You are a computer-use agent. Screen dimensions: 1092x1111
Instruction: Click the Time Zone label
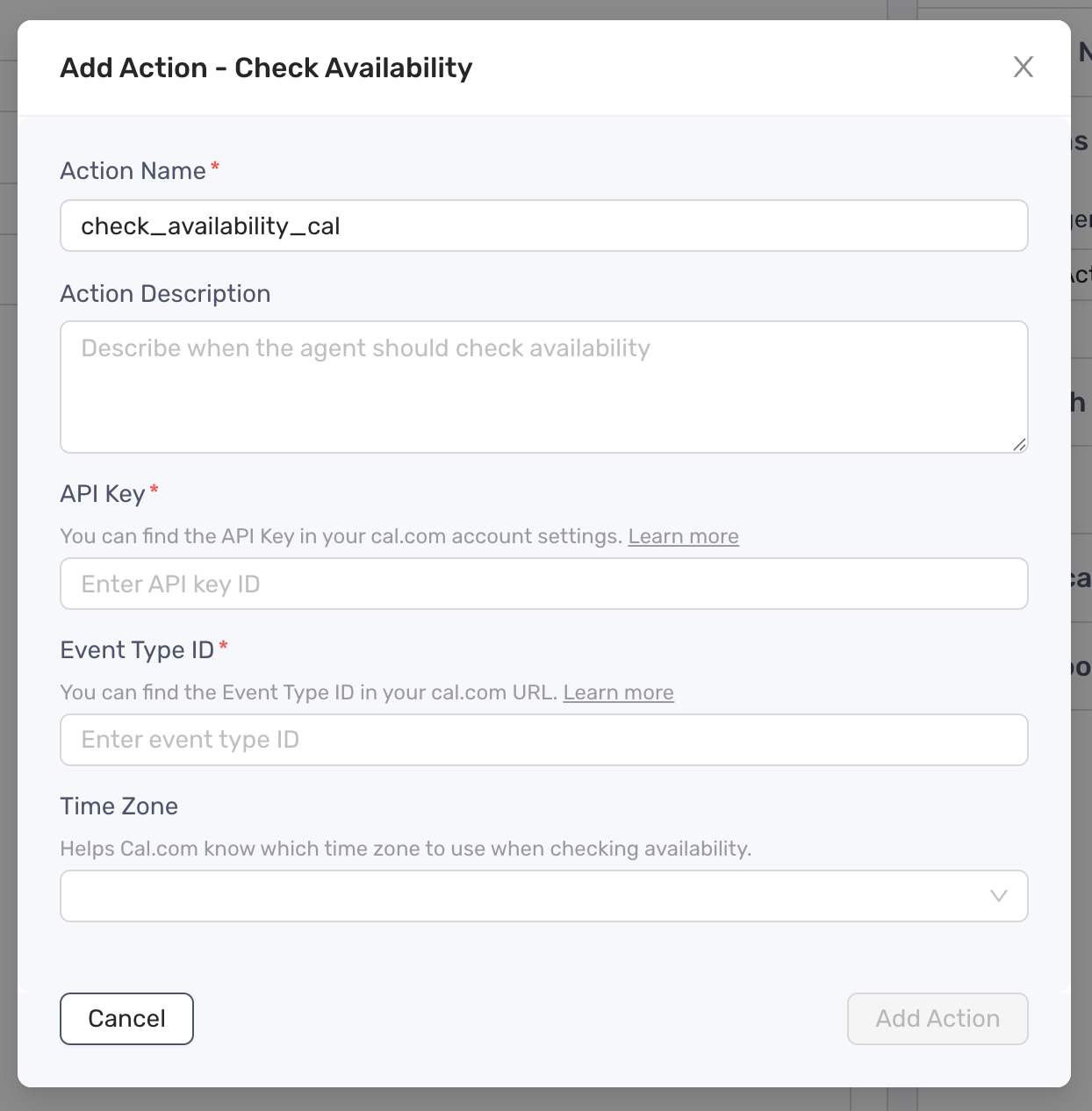(x=119, y=806)
